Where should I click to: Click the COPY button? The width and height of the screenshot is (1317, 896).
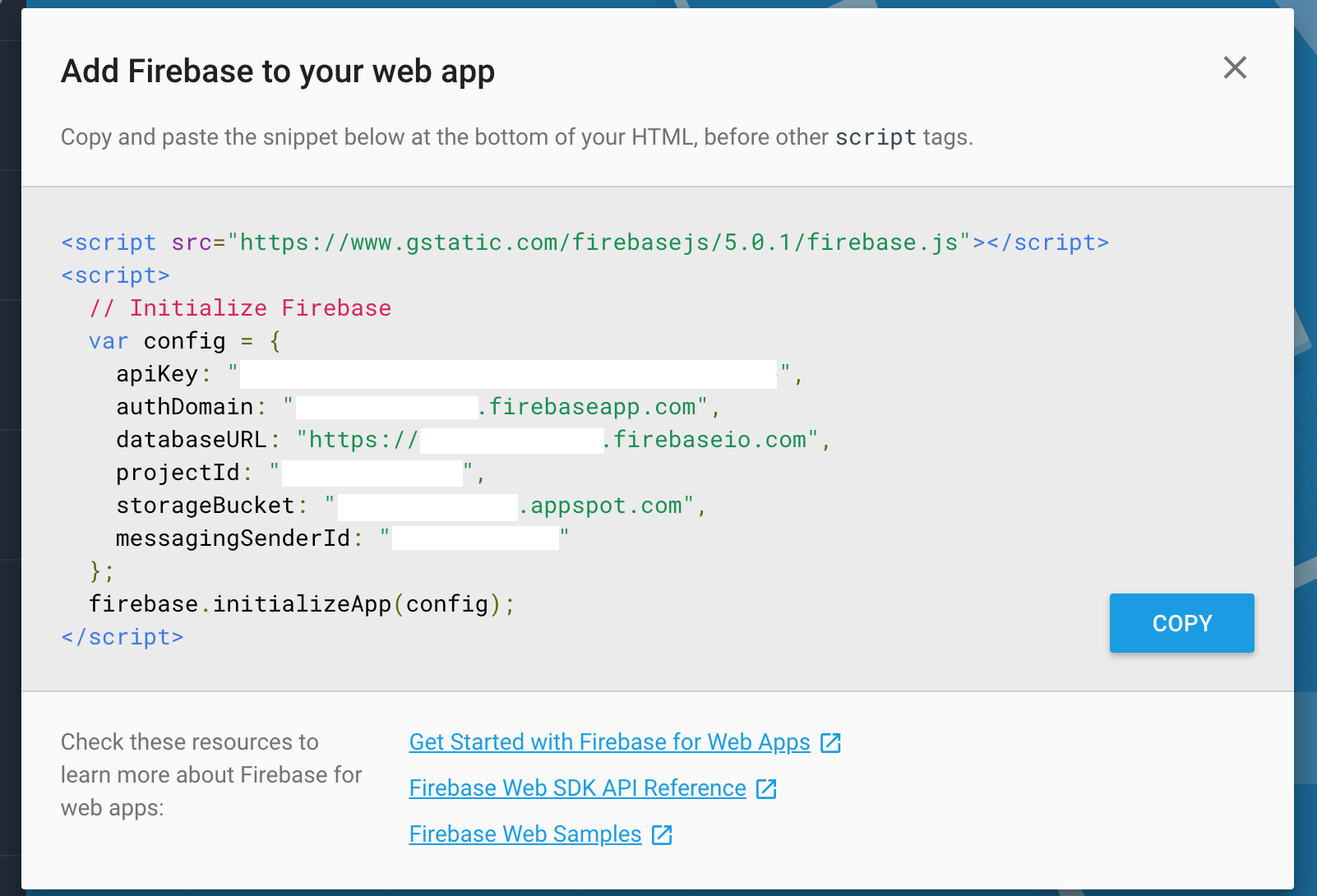pyautogui.click(x=1182, y=623)
